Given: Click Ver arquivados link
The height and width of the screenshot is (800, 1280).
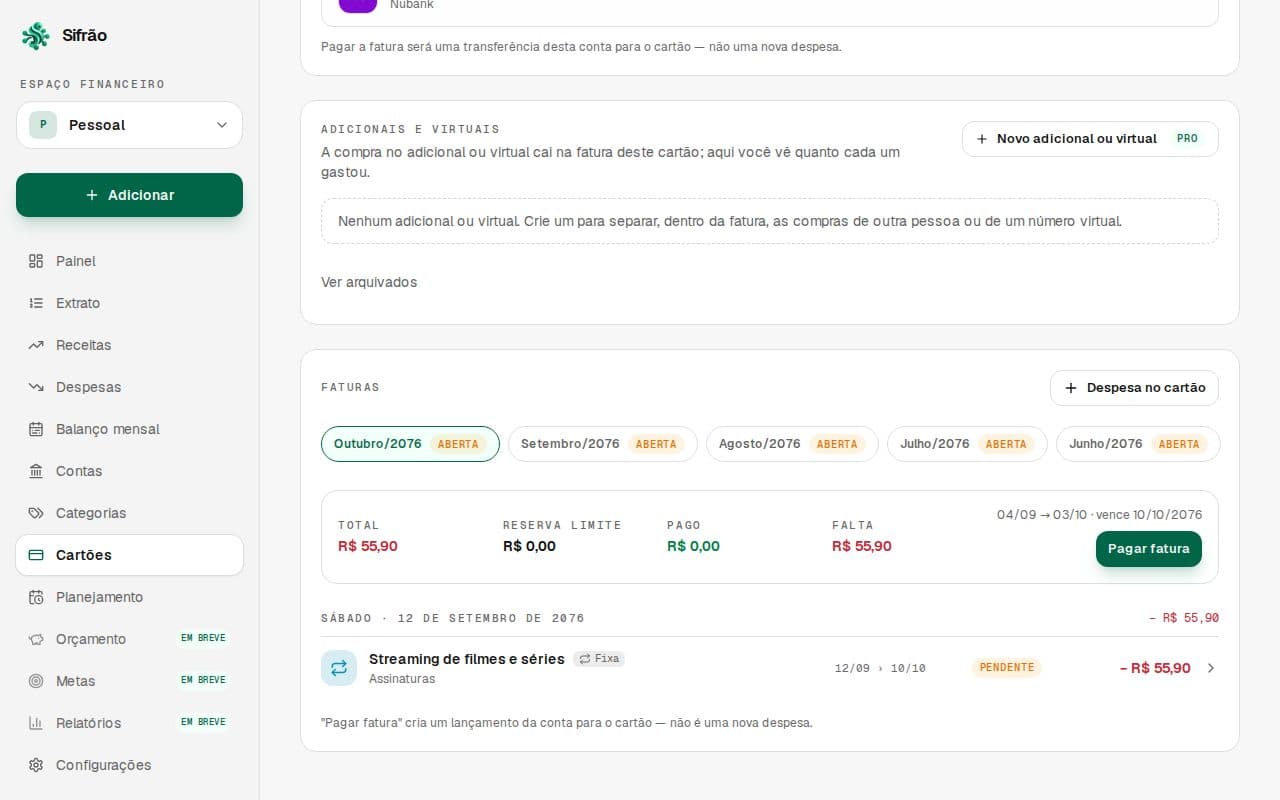Looking at the screenshot, I should [369, 282].
